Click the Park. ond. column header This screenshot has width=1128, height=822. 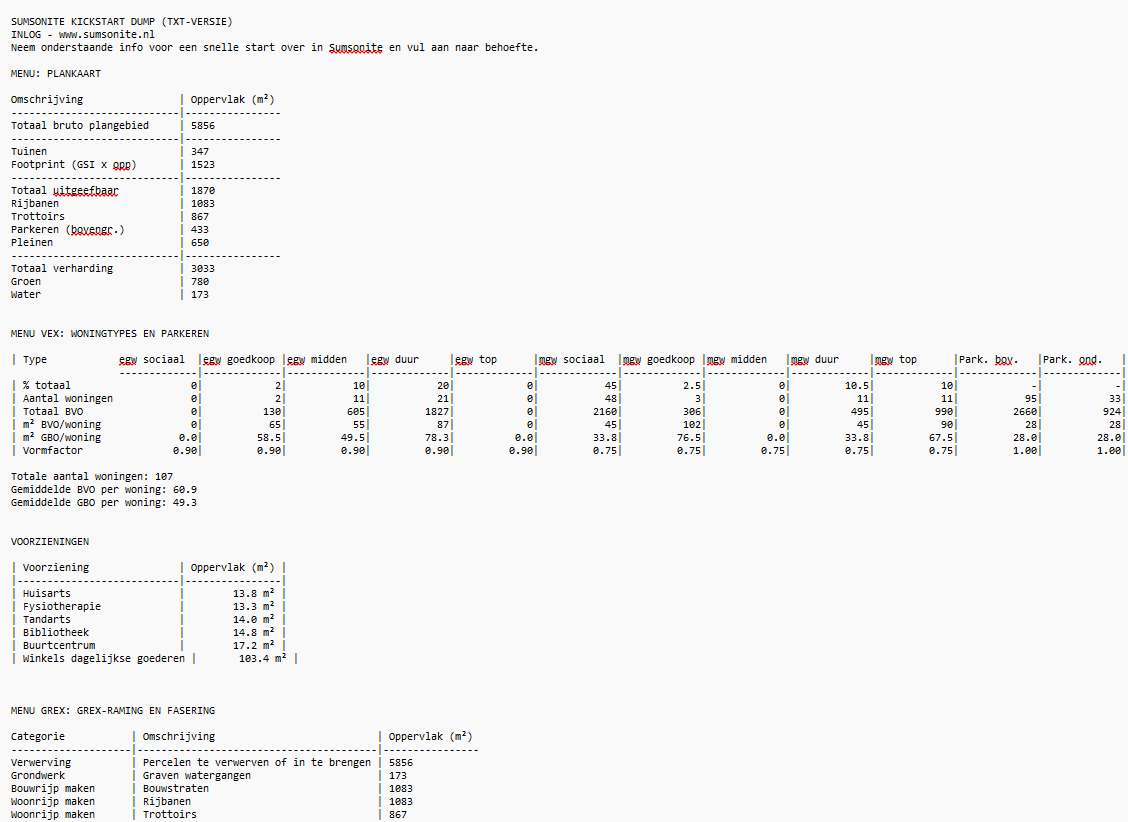[1073, 359]
